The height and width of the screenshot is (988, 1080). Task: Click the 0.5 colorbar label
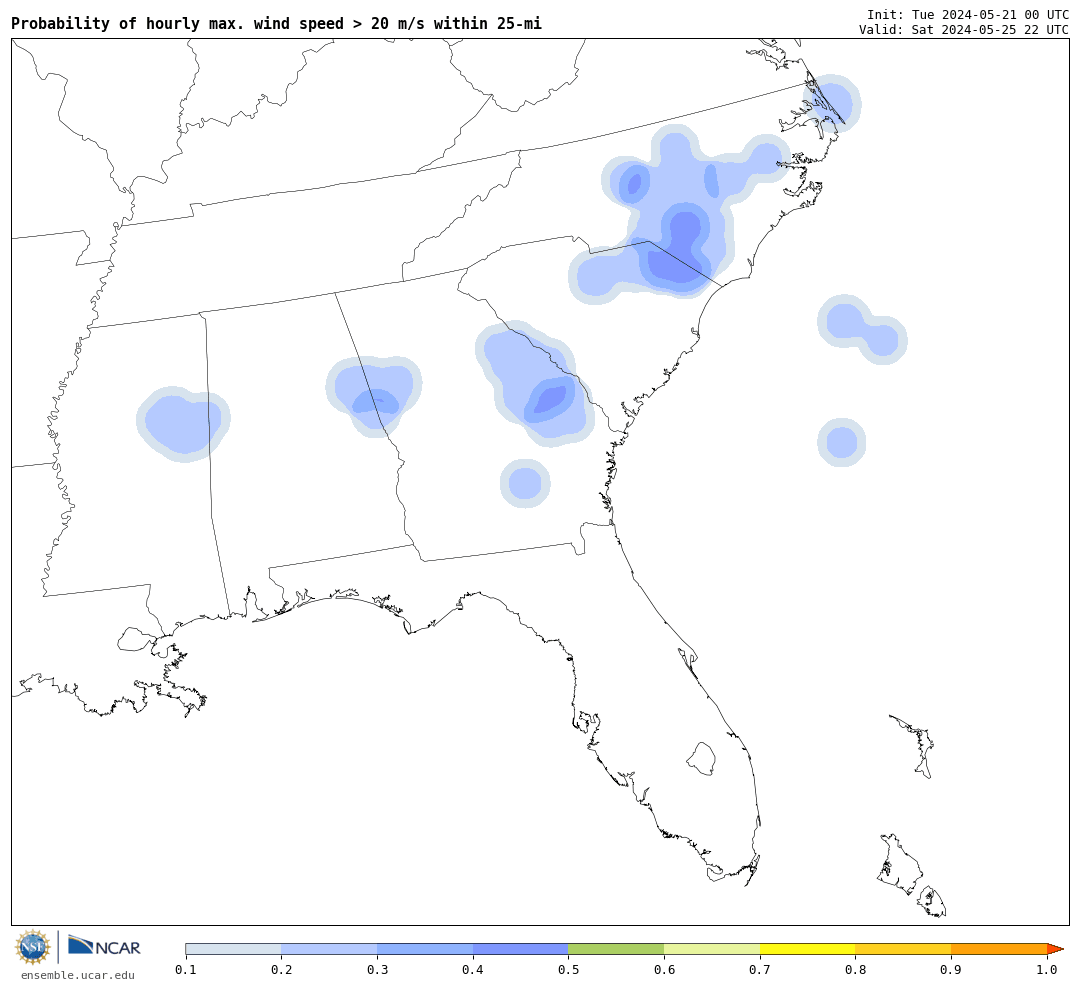pos(568,970)
